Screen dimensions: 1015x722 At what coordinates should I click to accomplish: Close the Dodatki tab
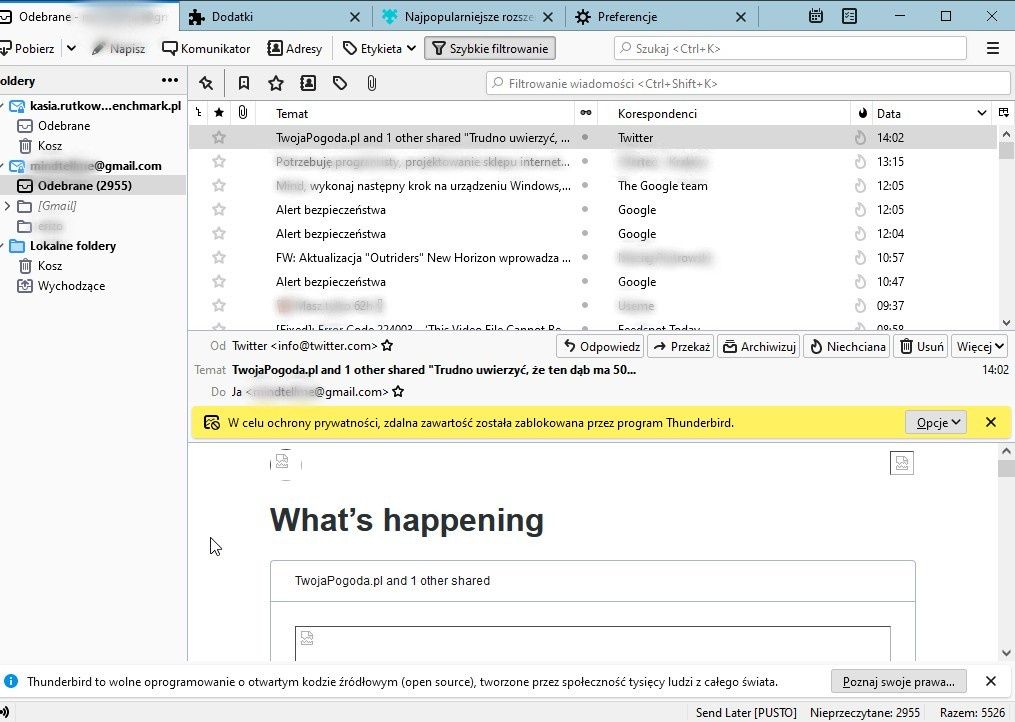pos(355,17)
